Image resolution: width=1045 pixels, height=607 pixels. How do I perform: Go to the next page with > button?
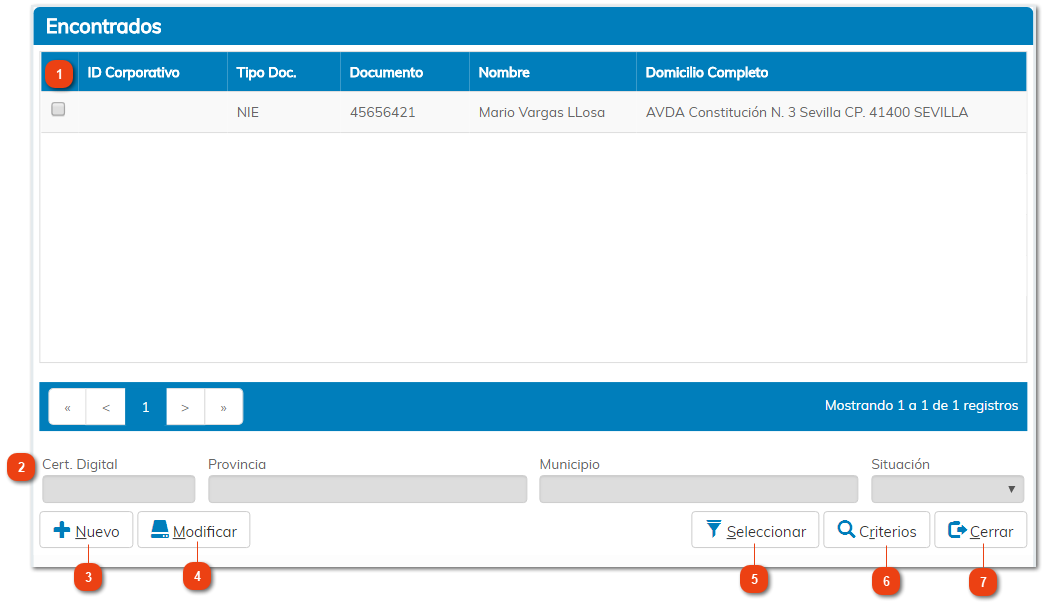pos(185,407)
